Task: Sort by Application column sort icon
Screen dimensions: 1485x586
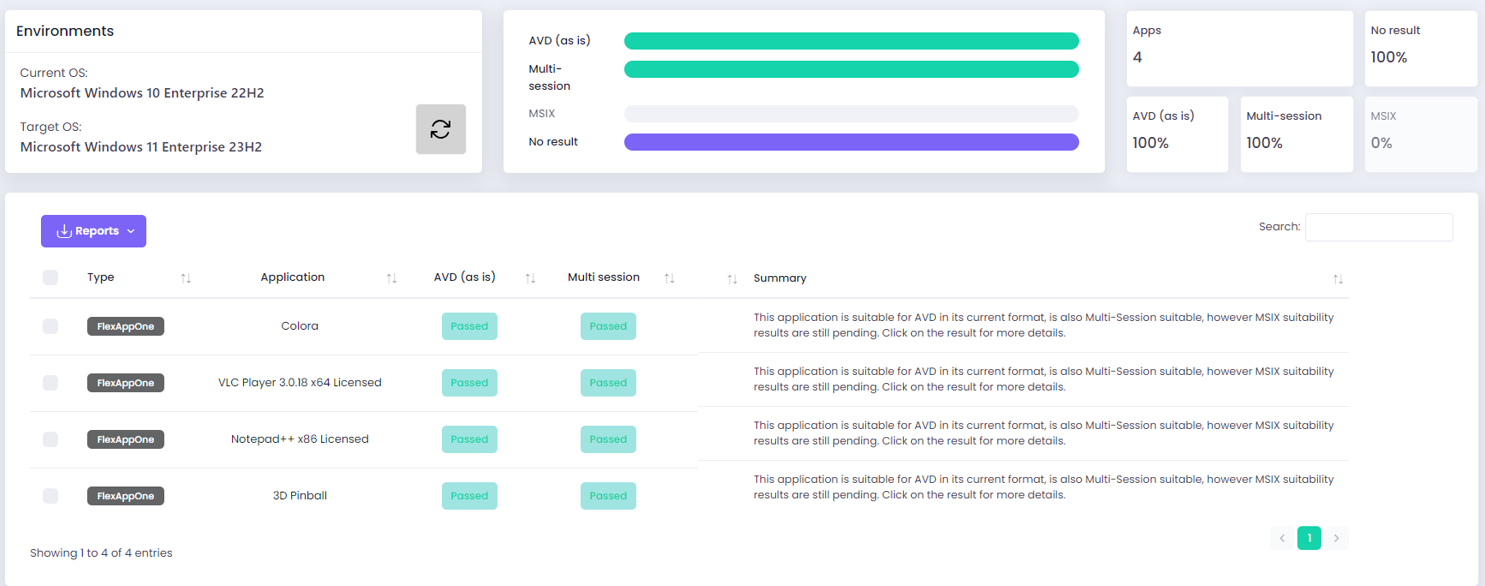Action: pyautogui.click(x=392, y=278)
